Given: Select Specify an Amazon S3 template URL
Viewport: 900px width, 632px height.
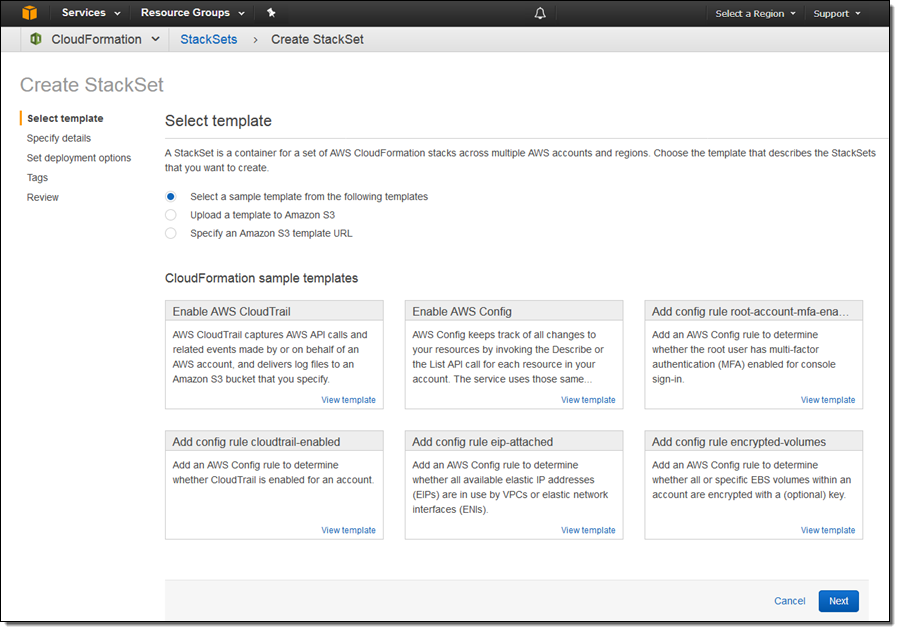Looking at the screenshot, I should tap(171, 233).
